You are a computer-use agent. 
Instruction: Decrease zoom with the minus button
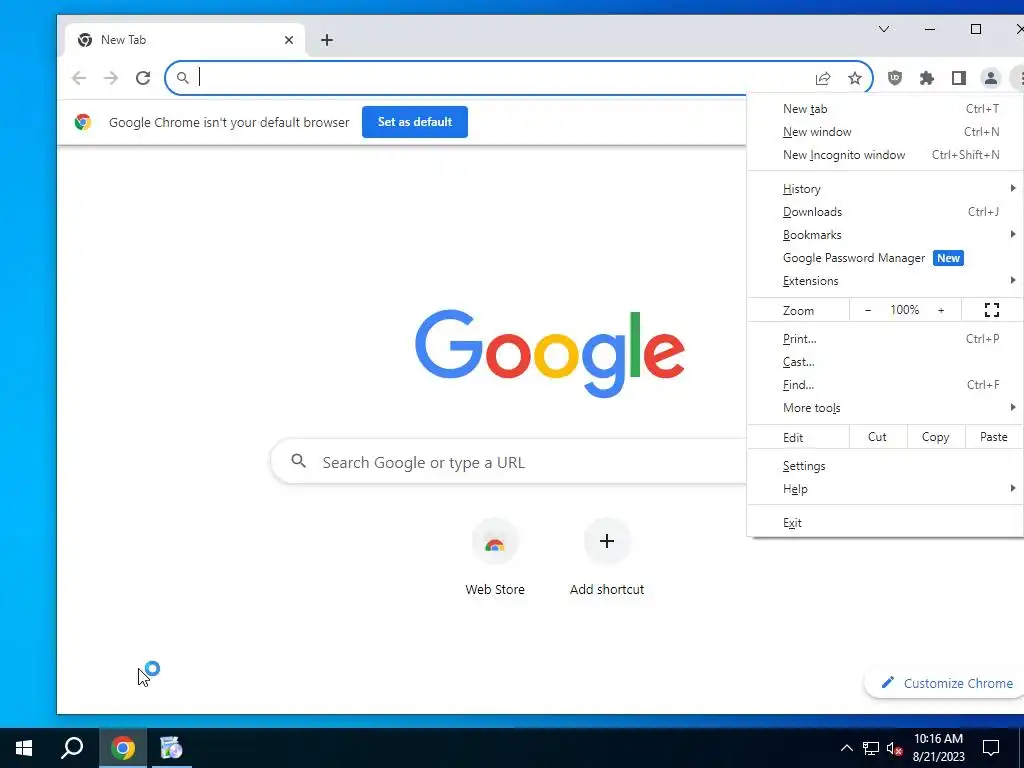pyautogui.click(x=868, y=310)
